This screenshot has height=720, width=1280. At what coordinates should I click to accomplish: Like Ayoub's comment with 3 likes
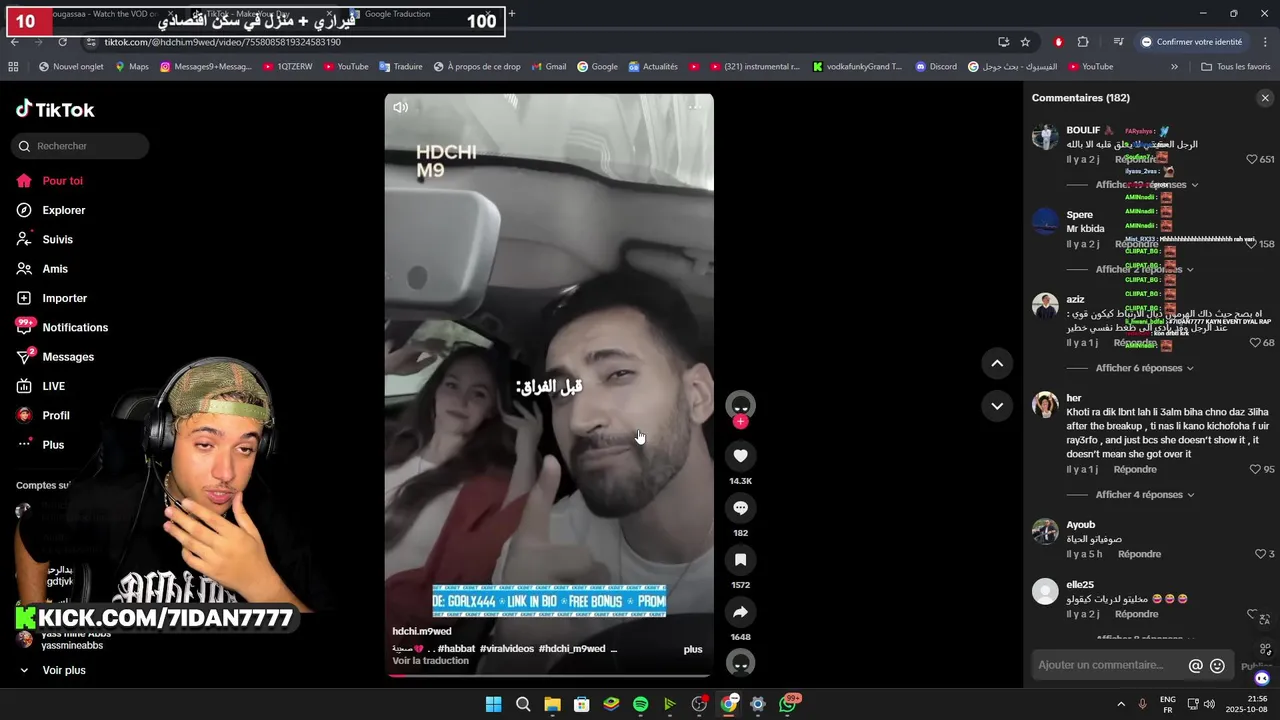(1260, 554)
